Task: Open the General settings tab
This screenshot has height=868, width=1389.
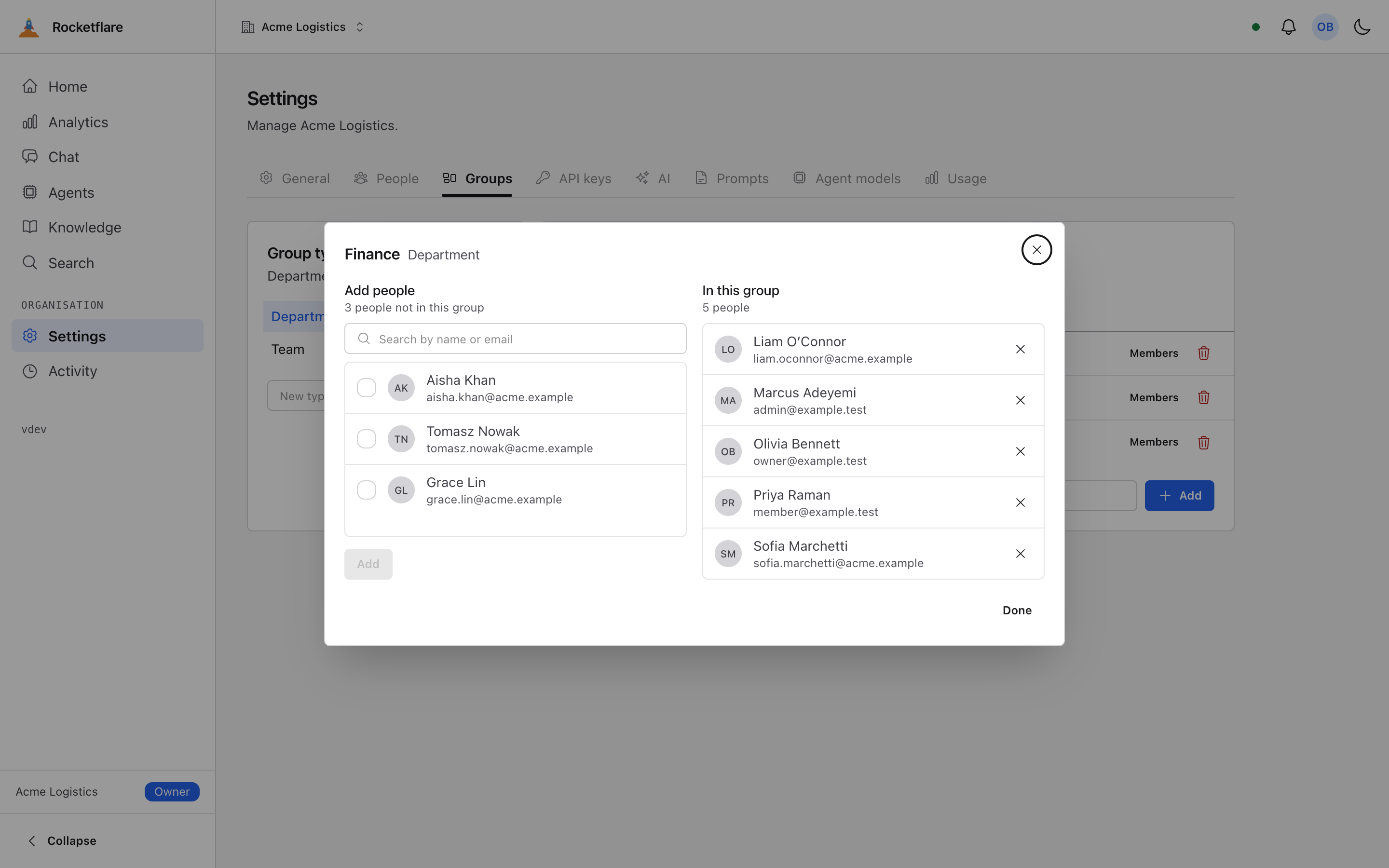Action: [x=295, y=178]
